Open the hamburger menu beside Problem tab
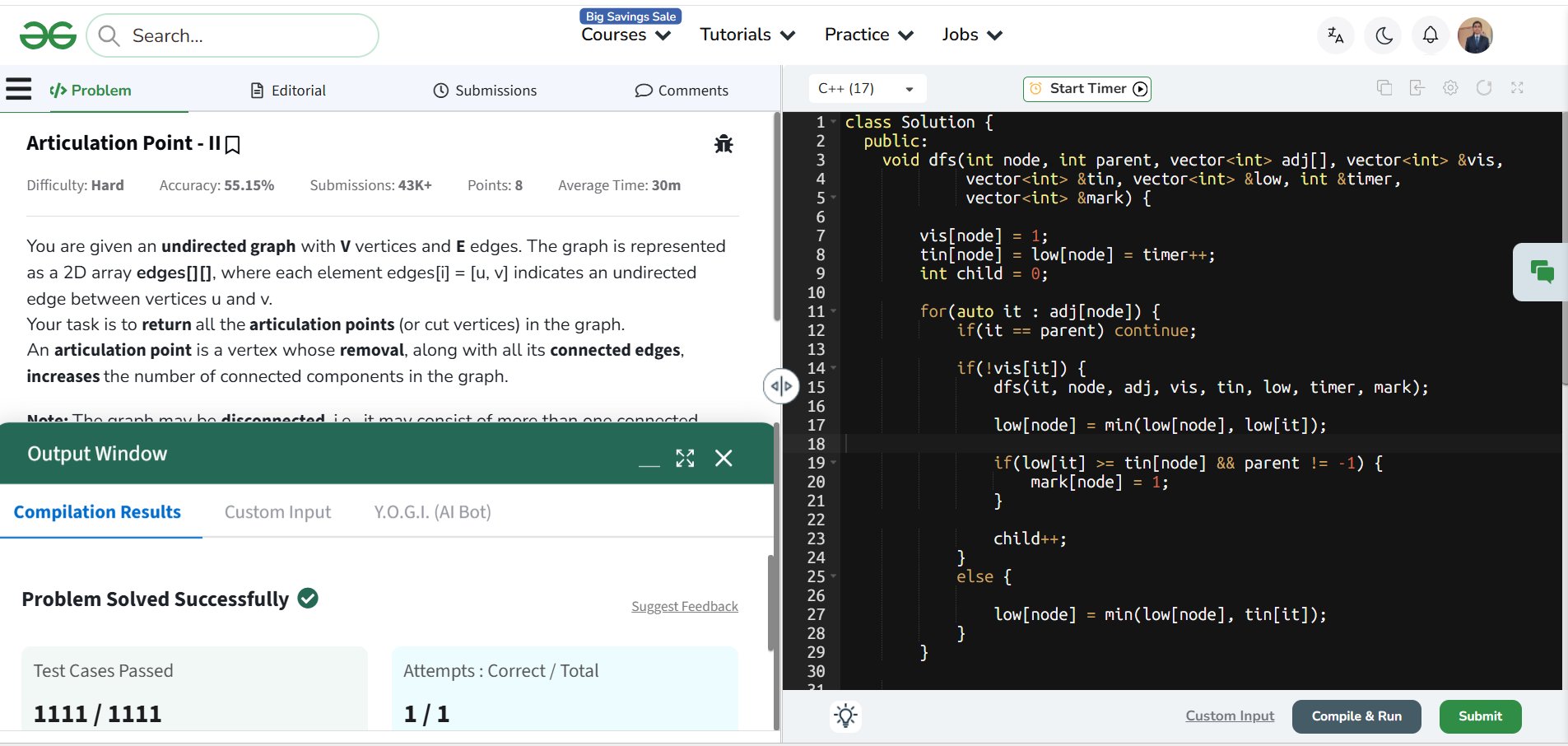Screen dimensions: 1568x746 tap(18, 89)
